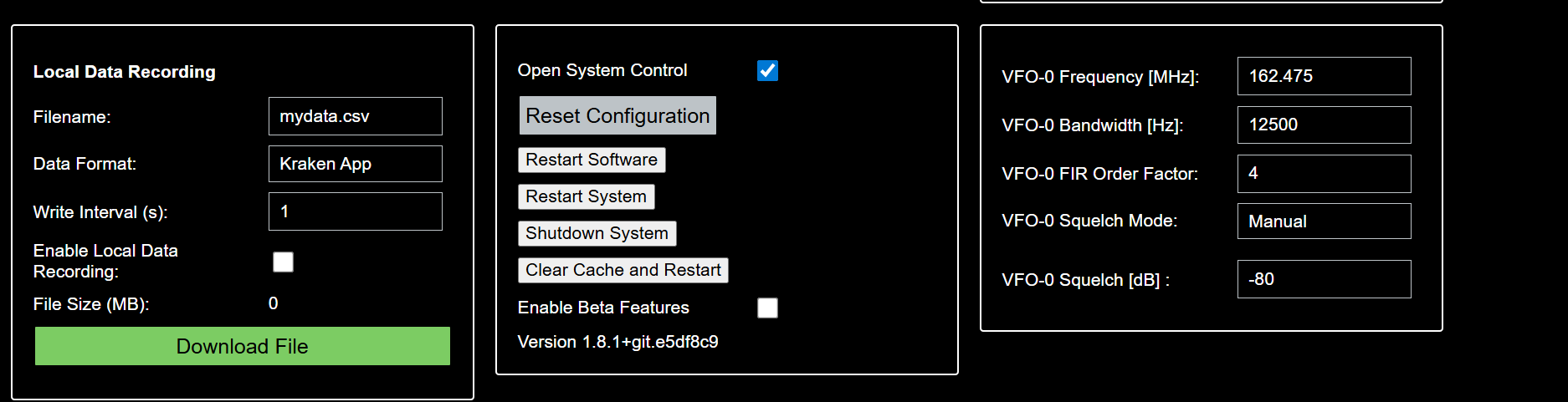Click Restart System button
Screen dimensions: 1568x402
(586, 196)
